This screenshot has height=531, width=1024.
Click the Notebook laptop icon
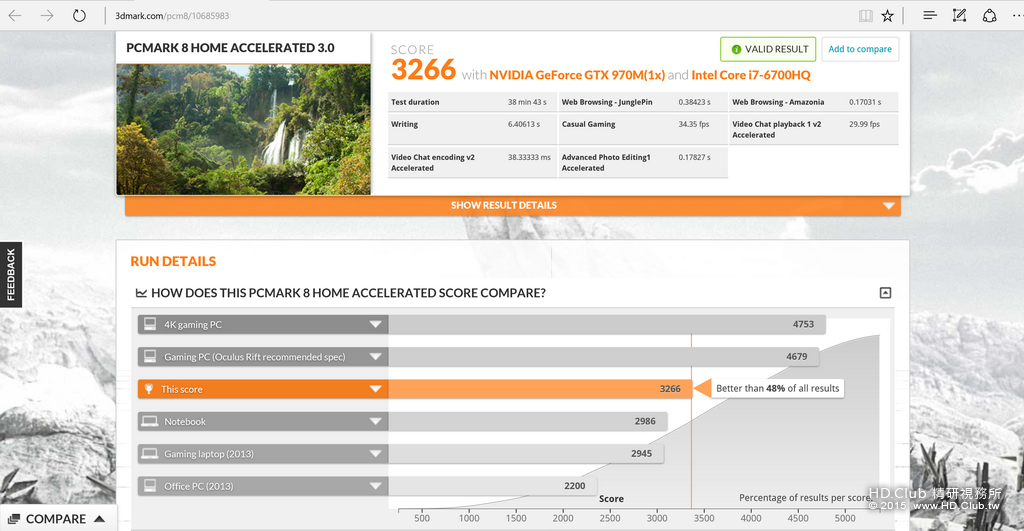[x=150, y=421]
